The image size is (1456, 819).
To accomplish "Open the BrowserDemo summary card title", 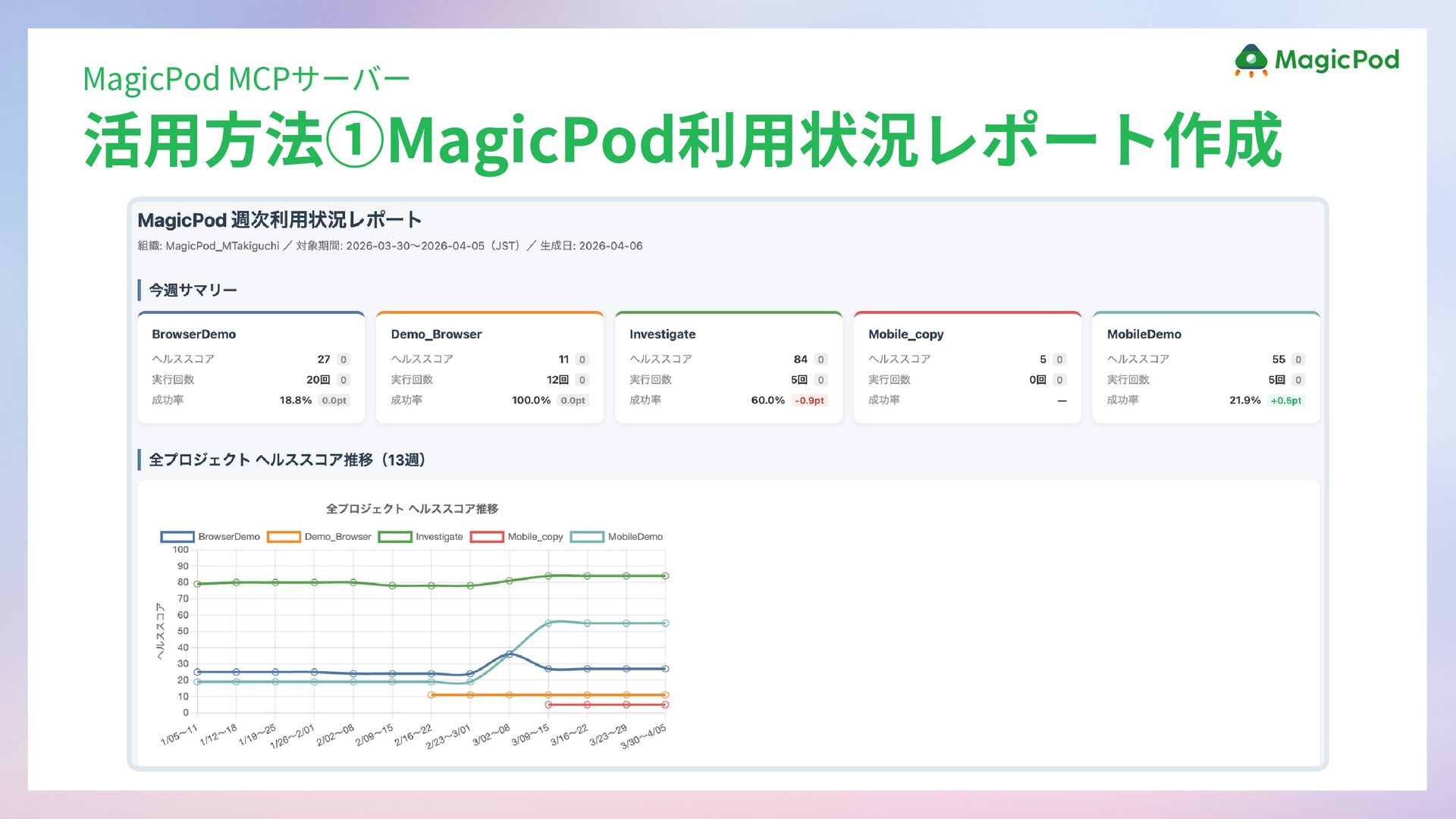I will [193, 334].
